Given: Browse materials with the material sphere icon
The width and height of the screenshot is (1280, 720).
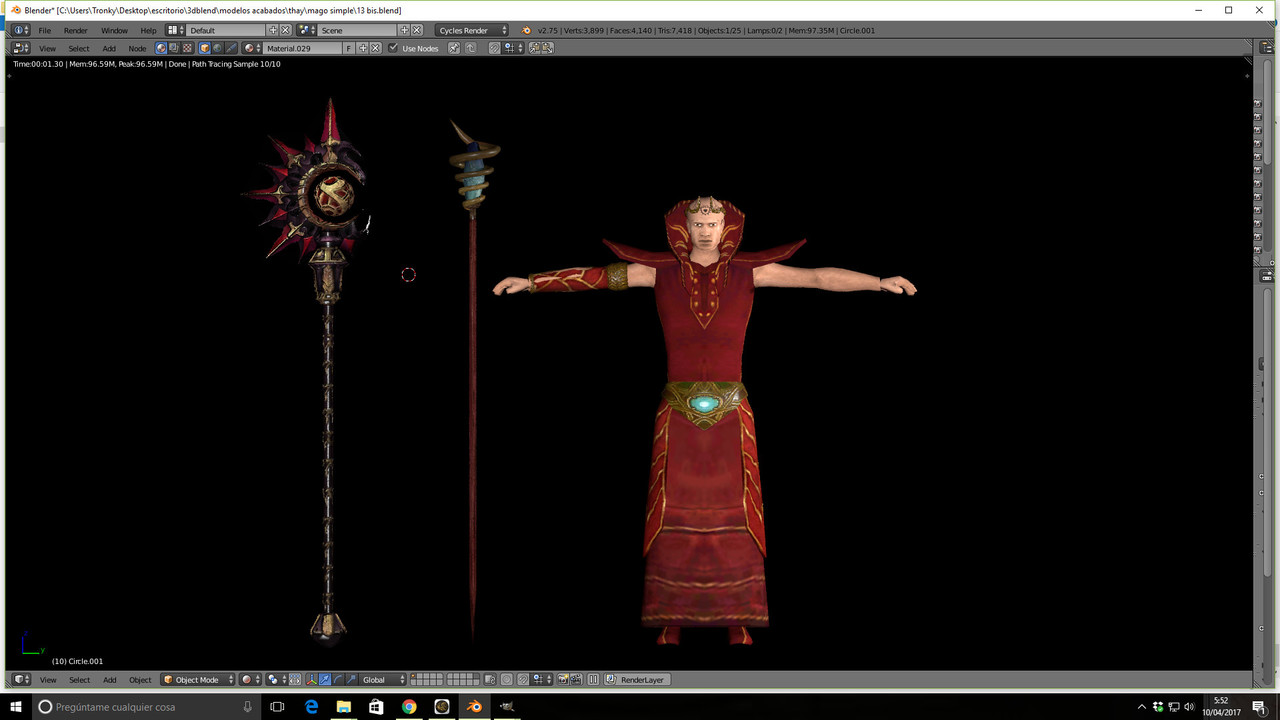Looking at the screenshot, I should 252,48.
